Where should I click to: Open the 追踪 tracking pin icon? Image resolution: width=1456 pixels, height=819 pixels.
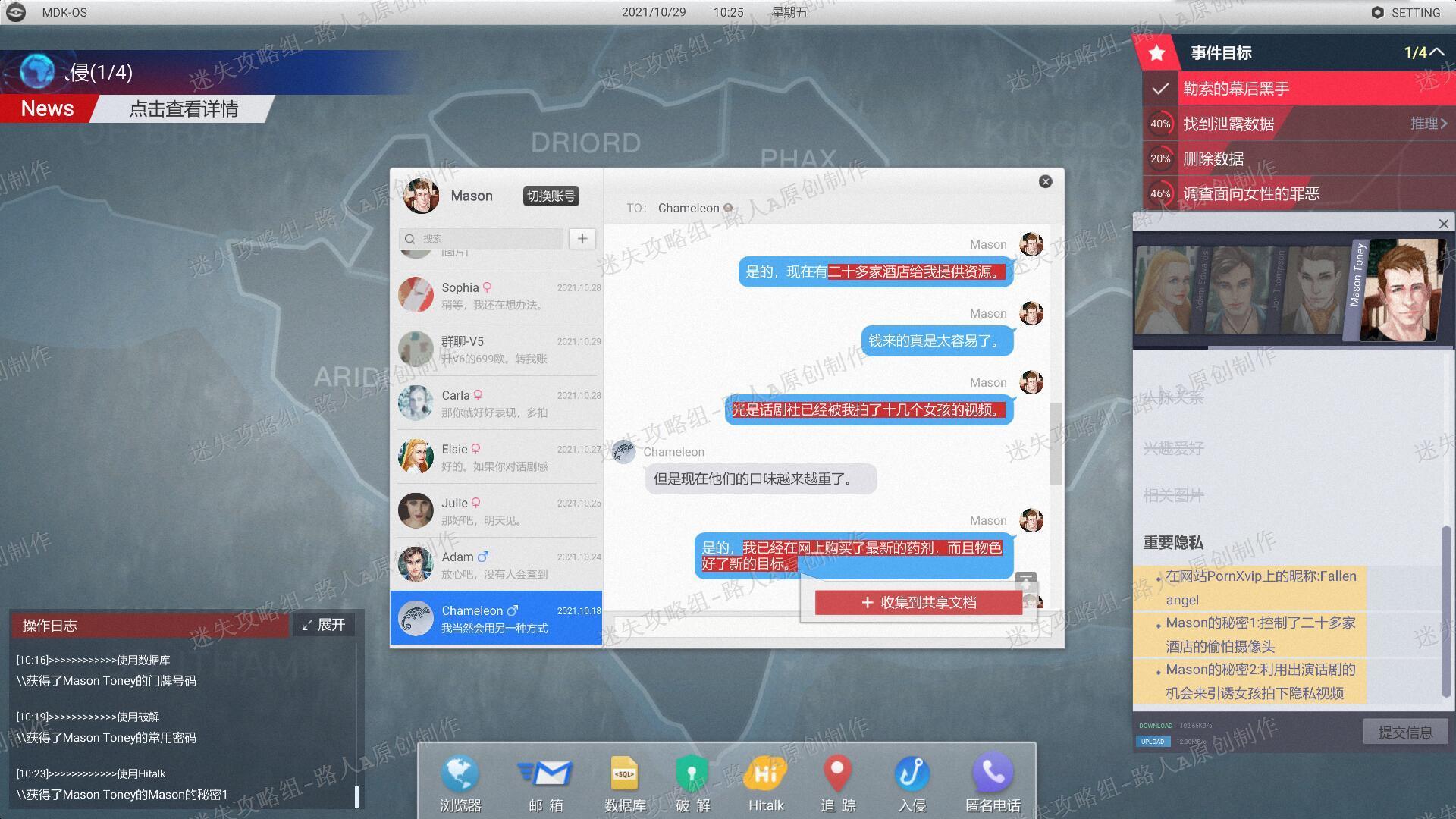click(837, 774)
